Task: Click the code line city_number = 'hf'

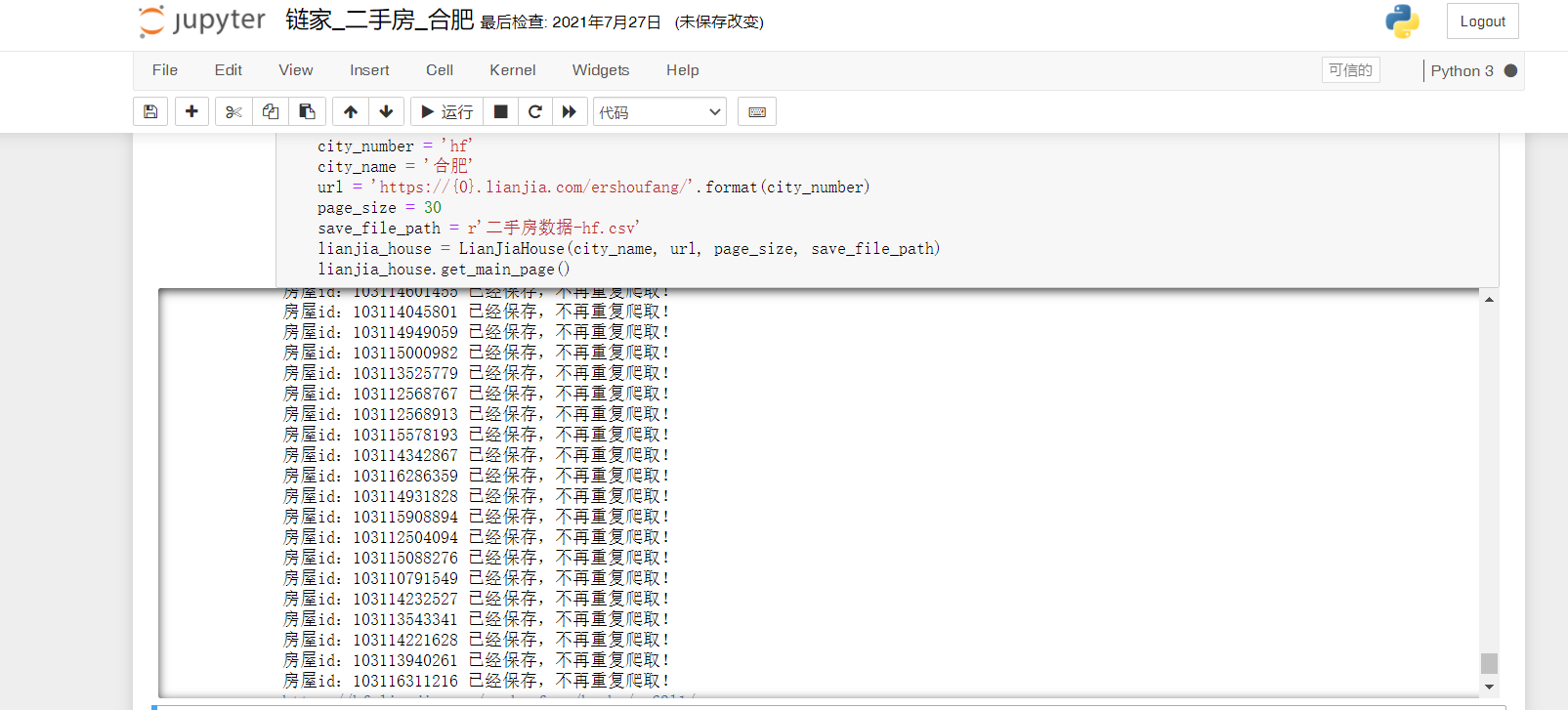Action: (395, 146)
